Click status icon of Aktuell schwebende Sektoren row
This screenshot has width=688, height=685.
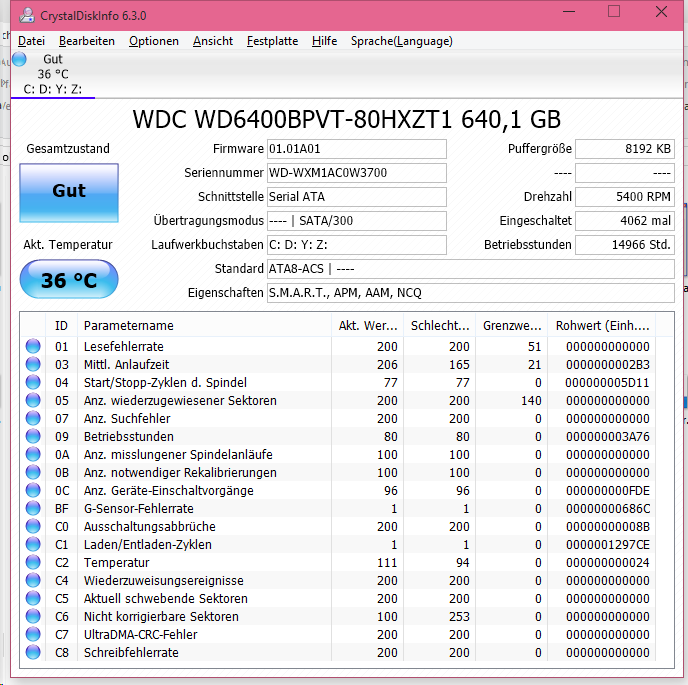[x=33, y=598]
